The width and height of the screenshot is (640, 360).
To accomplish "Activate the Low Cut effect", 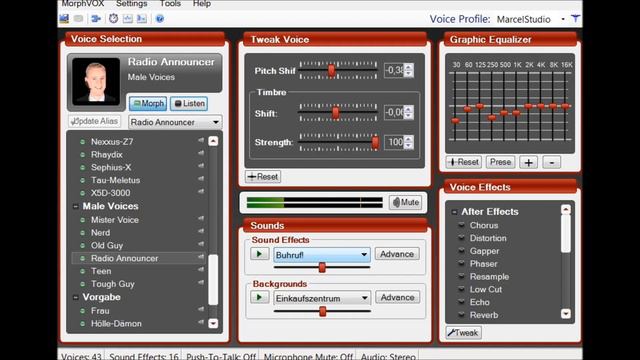I will 462,289.
